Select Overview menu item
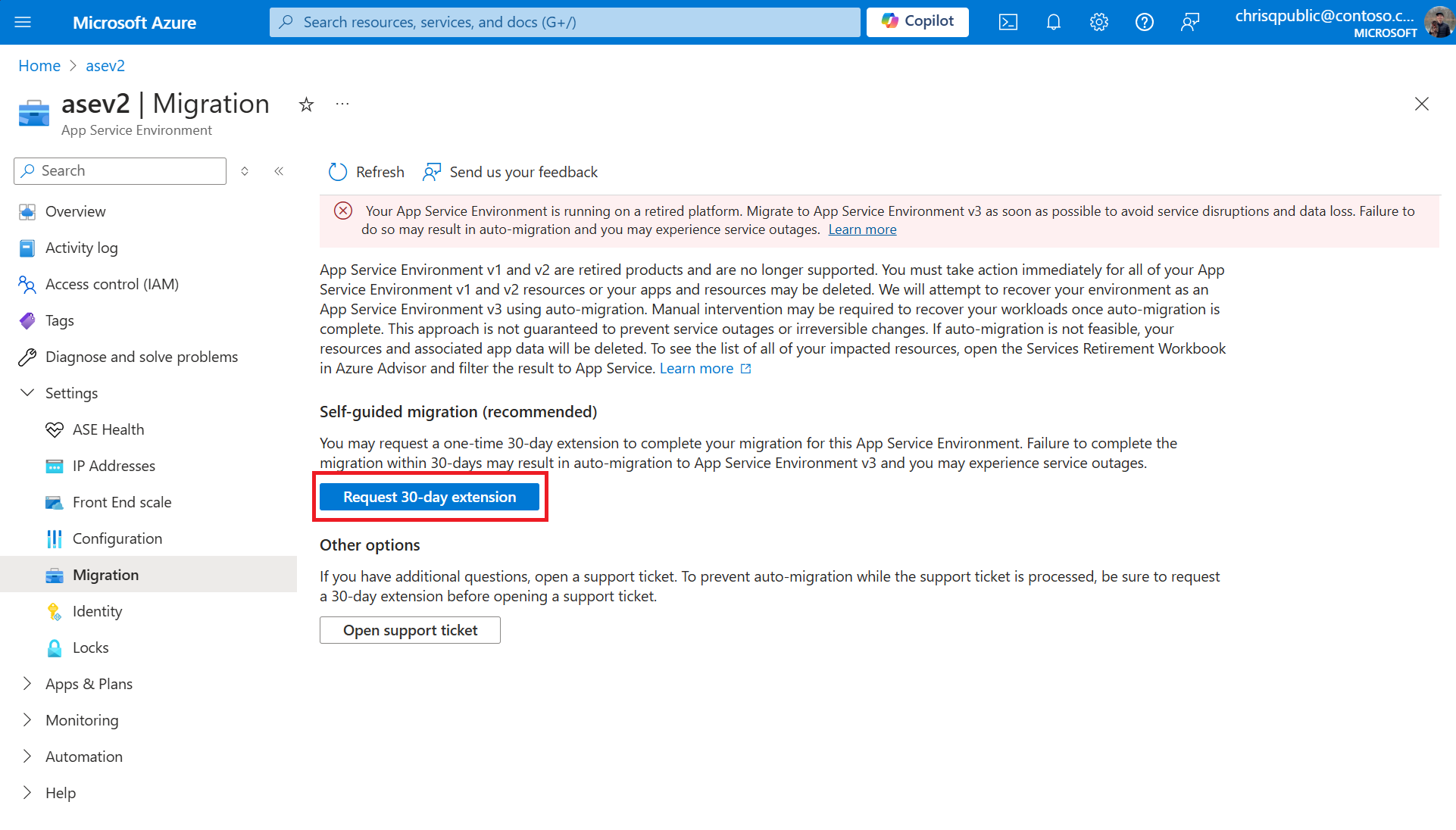Image resolution: width=1456 pixels, height=830 pixels. pos(75,211)
